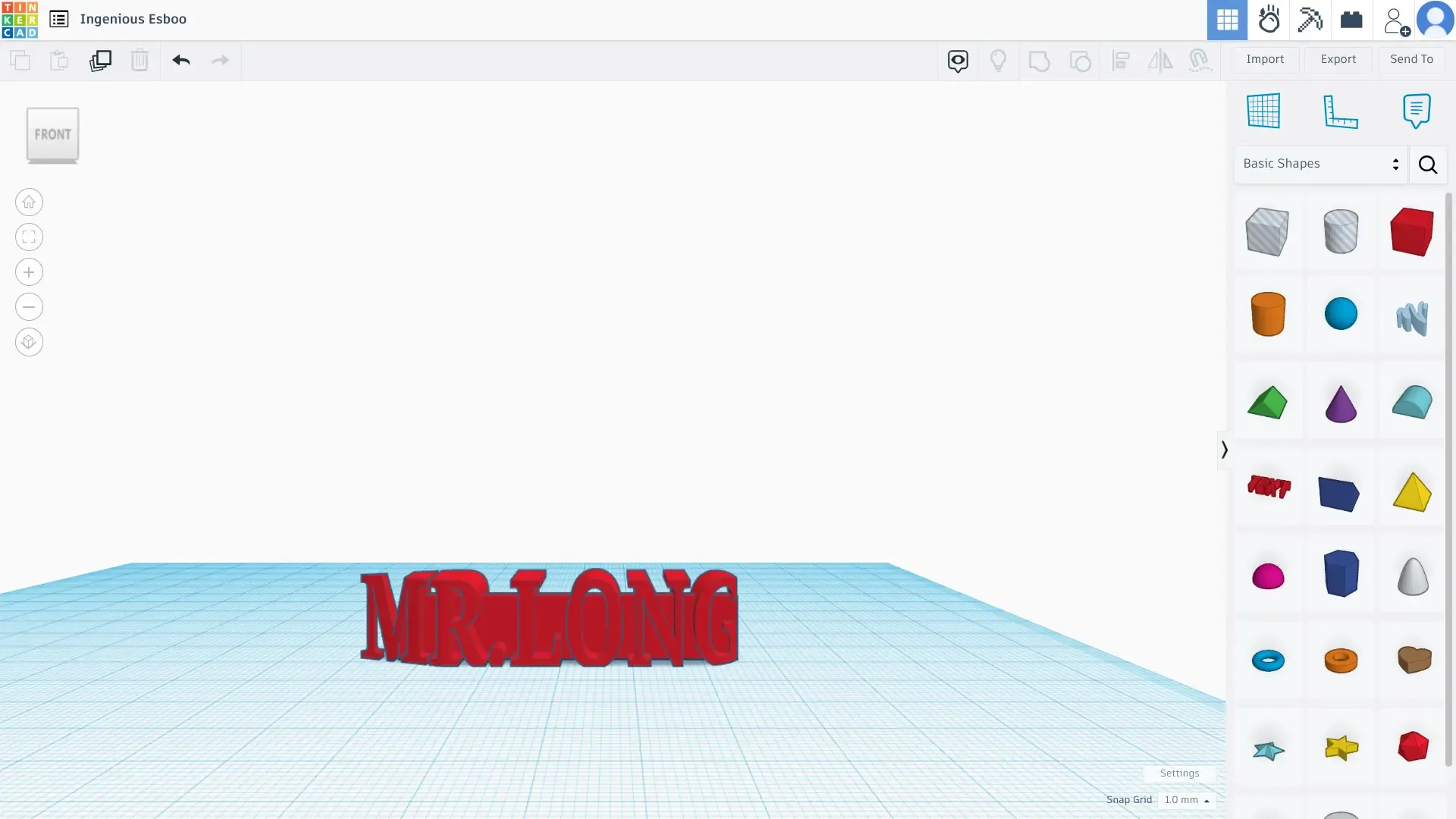Viewport: 1456px width, 819px height.
Task: Toggle the Home/reset view button
Action: [29, 201]
